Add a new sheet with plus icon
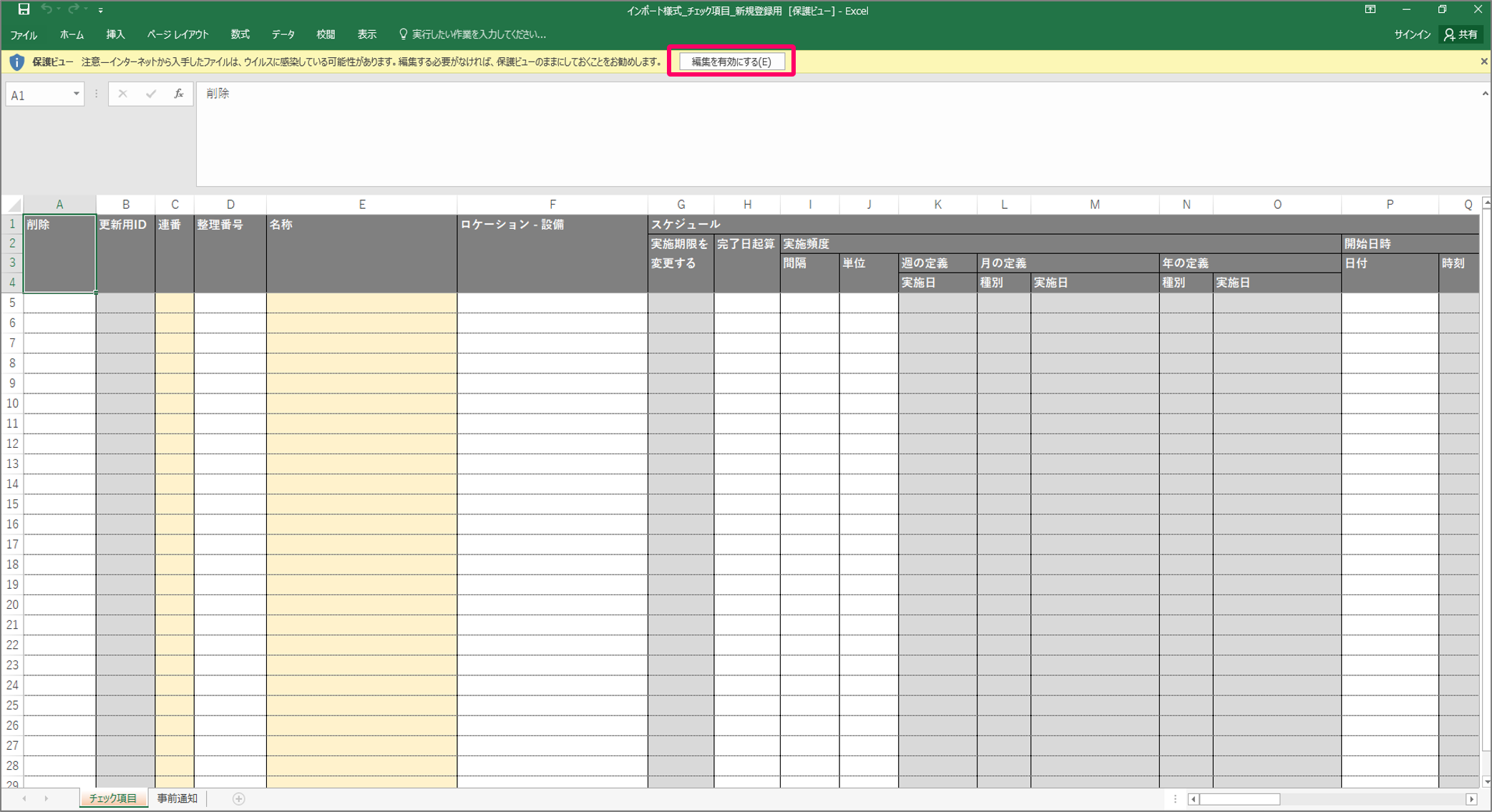1492x812 pixels. [x=239, y=798]
